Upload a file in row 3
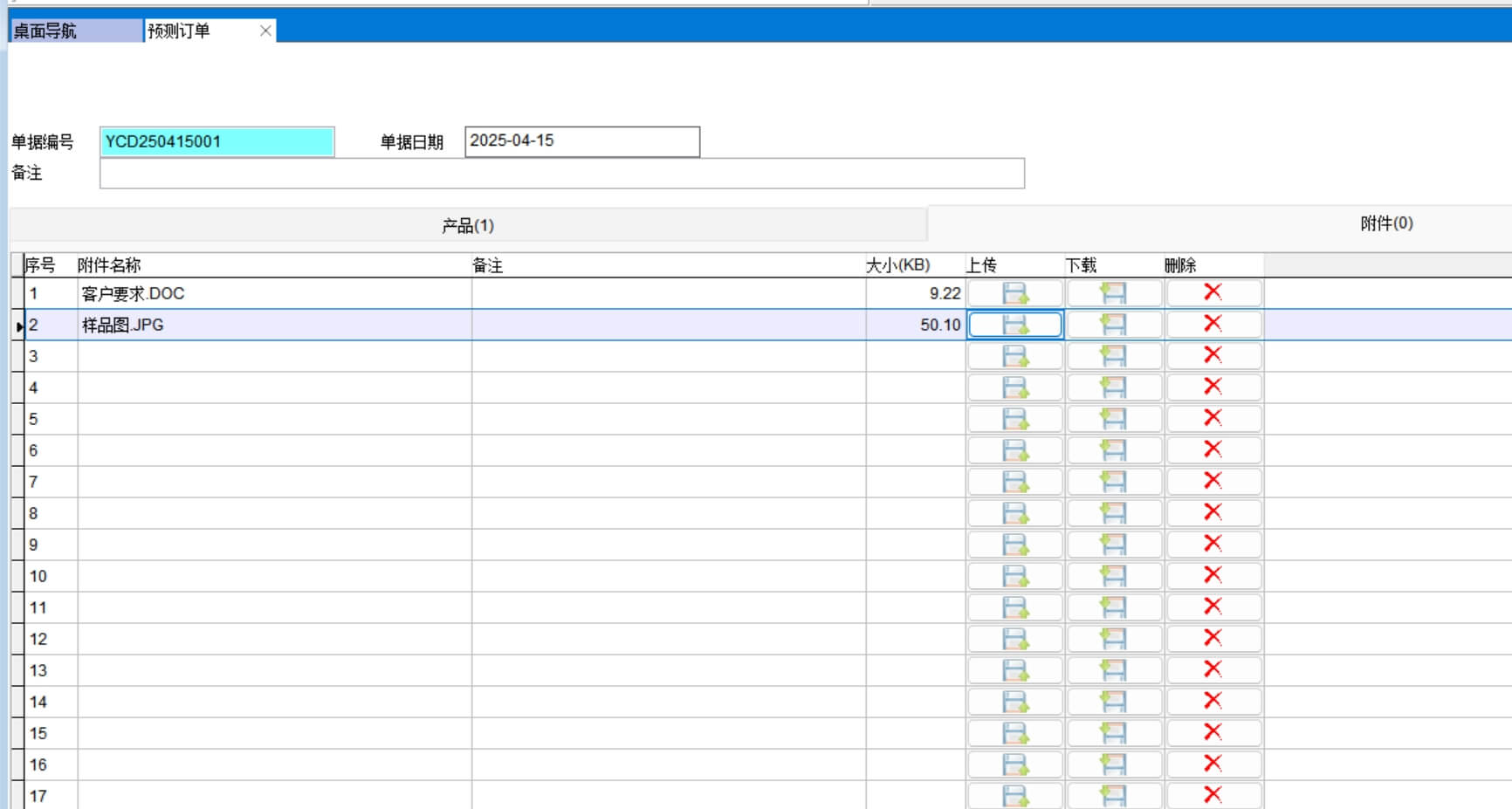The width and height of the screenshot is (1512, 809). pyautogui.click(x=1014, y=356)
